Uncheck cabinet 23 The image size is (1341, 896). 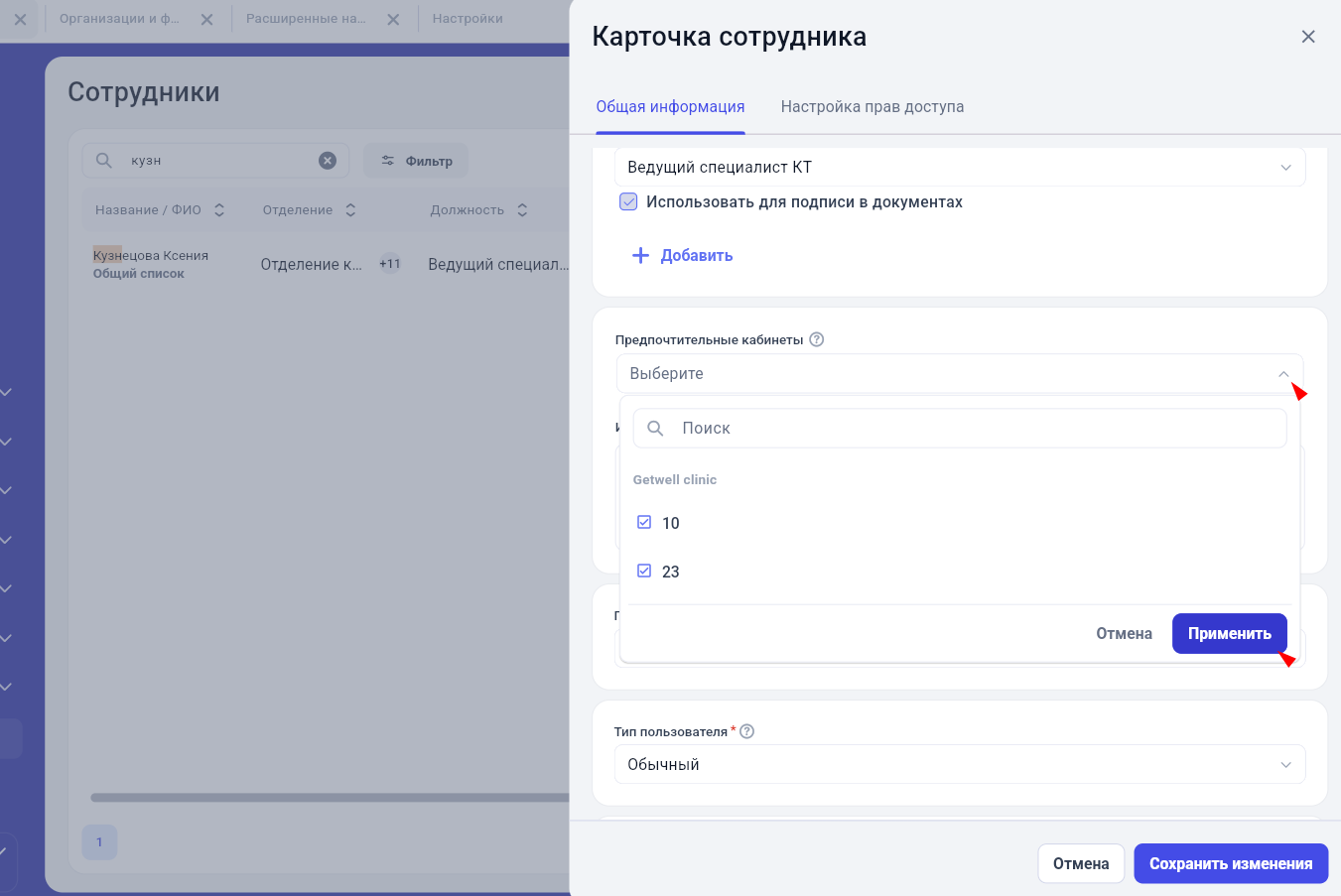pyautogui.click(x=644, y=571)
